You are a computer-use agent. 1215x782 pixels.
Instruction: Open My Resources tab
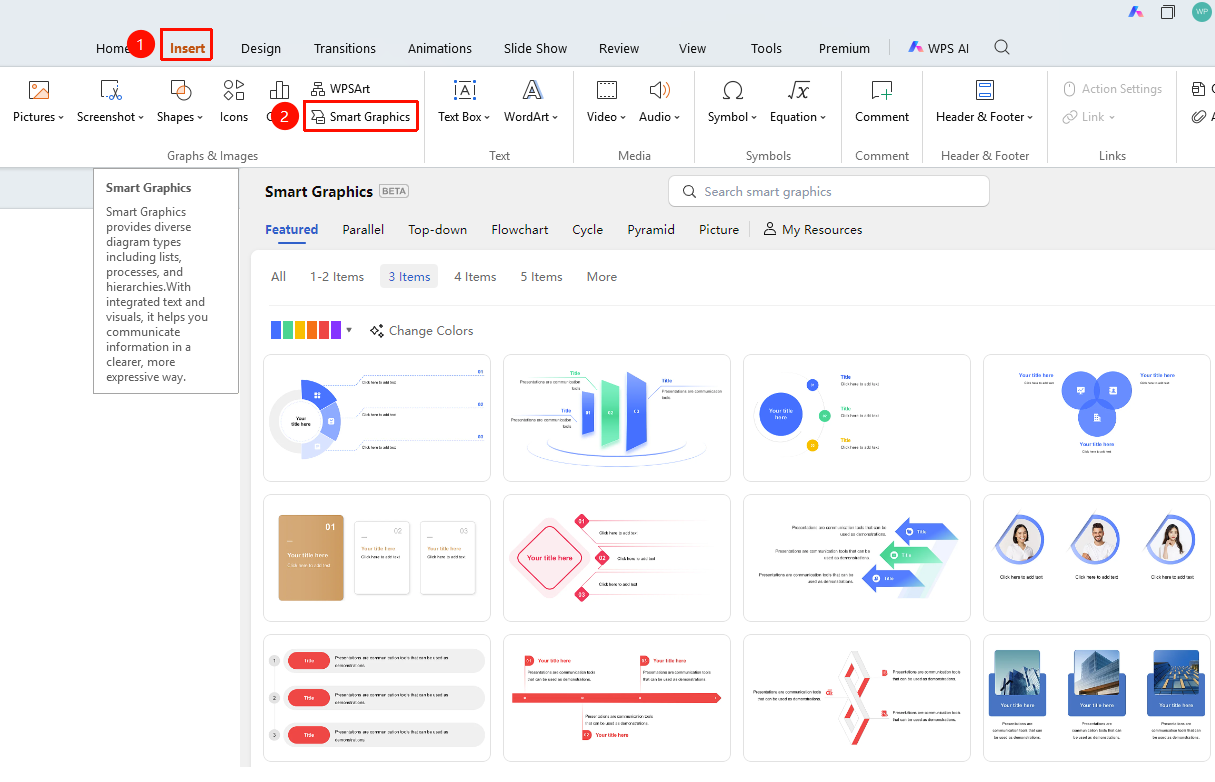point(812,230)
